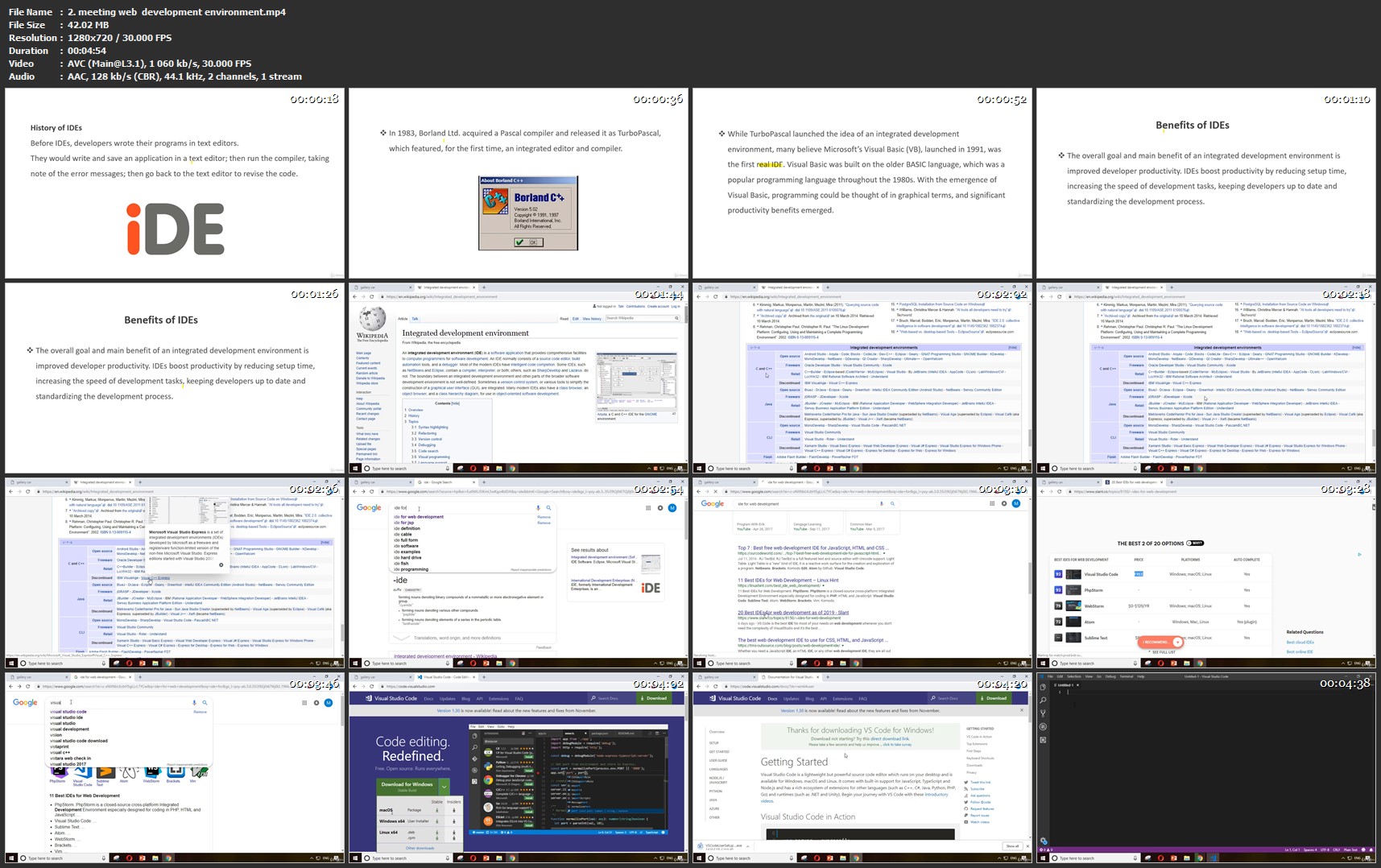Open the Explorer icon in the 00:04:38 VS Code frame
1381x868 pixels.
(x=1043, y=688)
